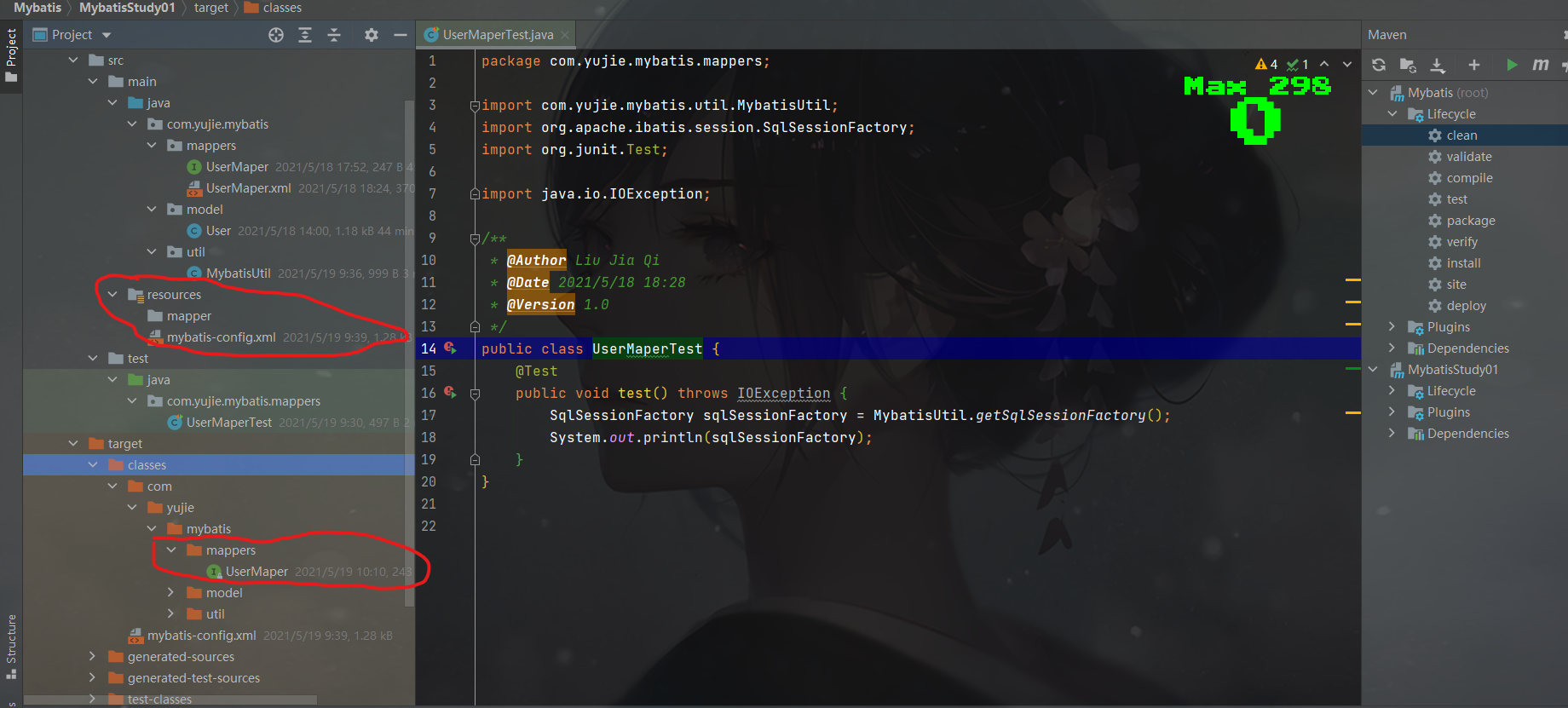Jump to next highlighted error arrow
Image resolution: width=1568 pixels, height=708 pixels.
(1347, 64)
